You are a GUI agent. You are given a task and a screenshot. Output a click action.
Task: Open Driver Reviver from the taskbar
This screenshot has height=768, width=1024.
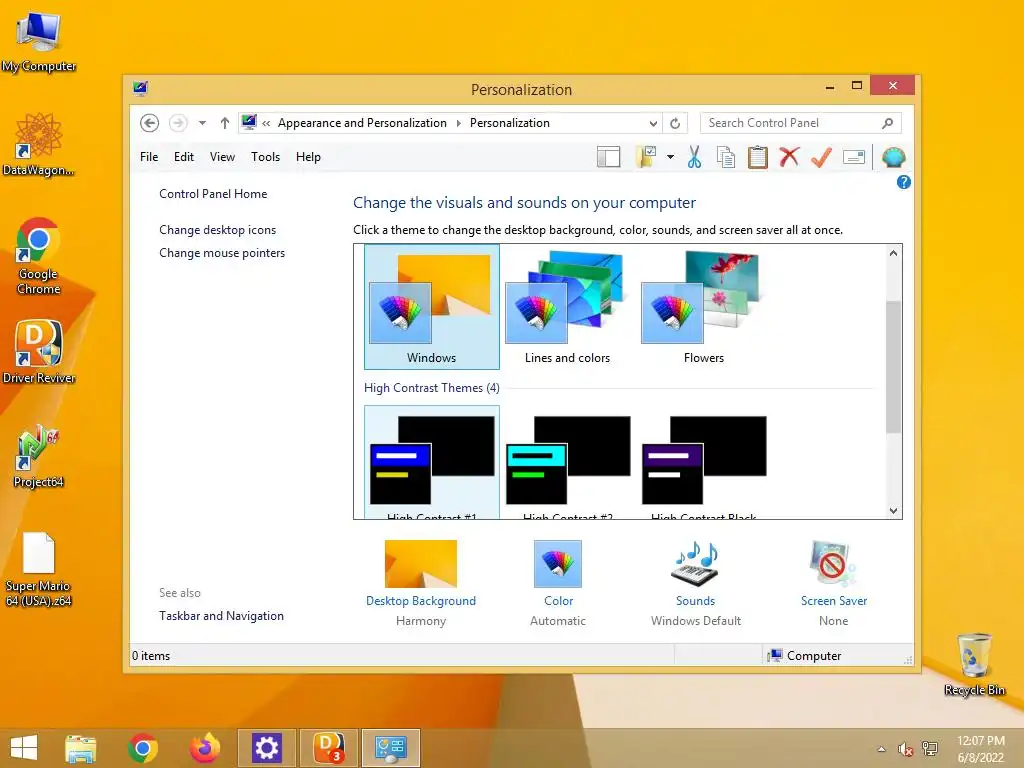point(328,748)
